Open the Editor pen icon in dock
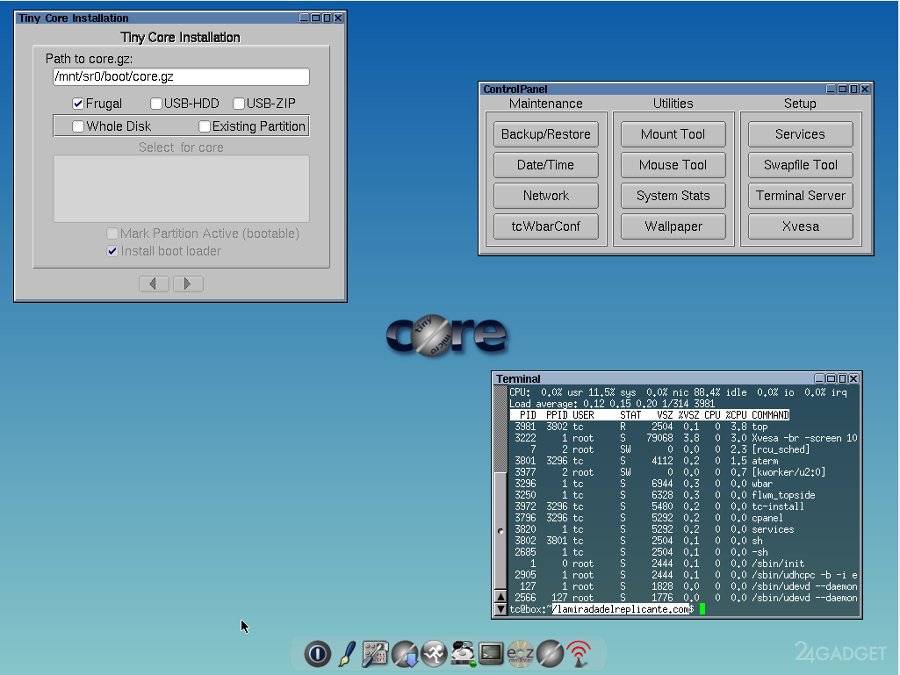 346,654
